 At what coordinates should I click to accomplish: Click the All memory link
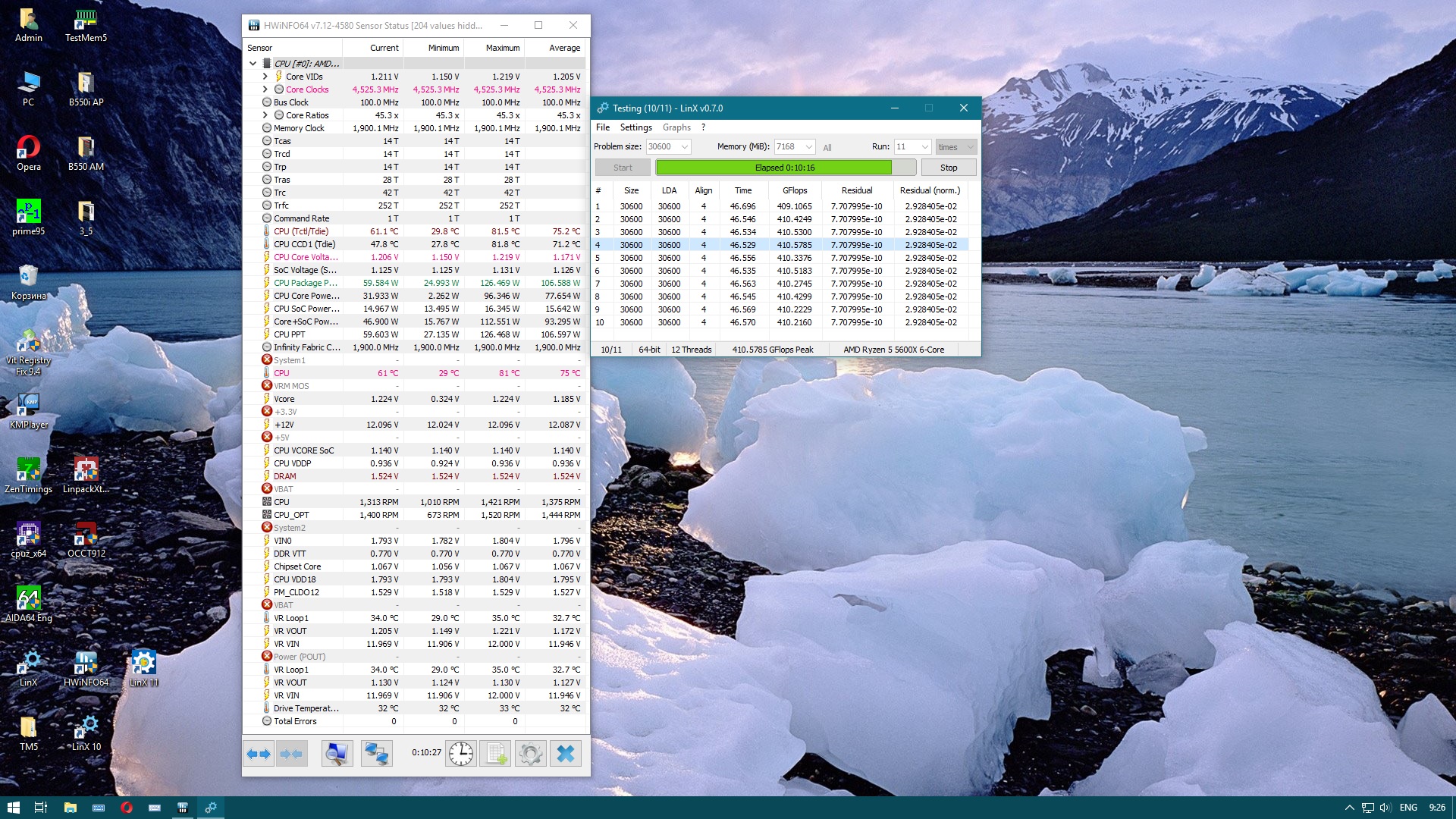click(x=827, y=148)
